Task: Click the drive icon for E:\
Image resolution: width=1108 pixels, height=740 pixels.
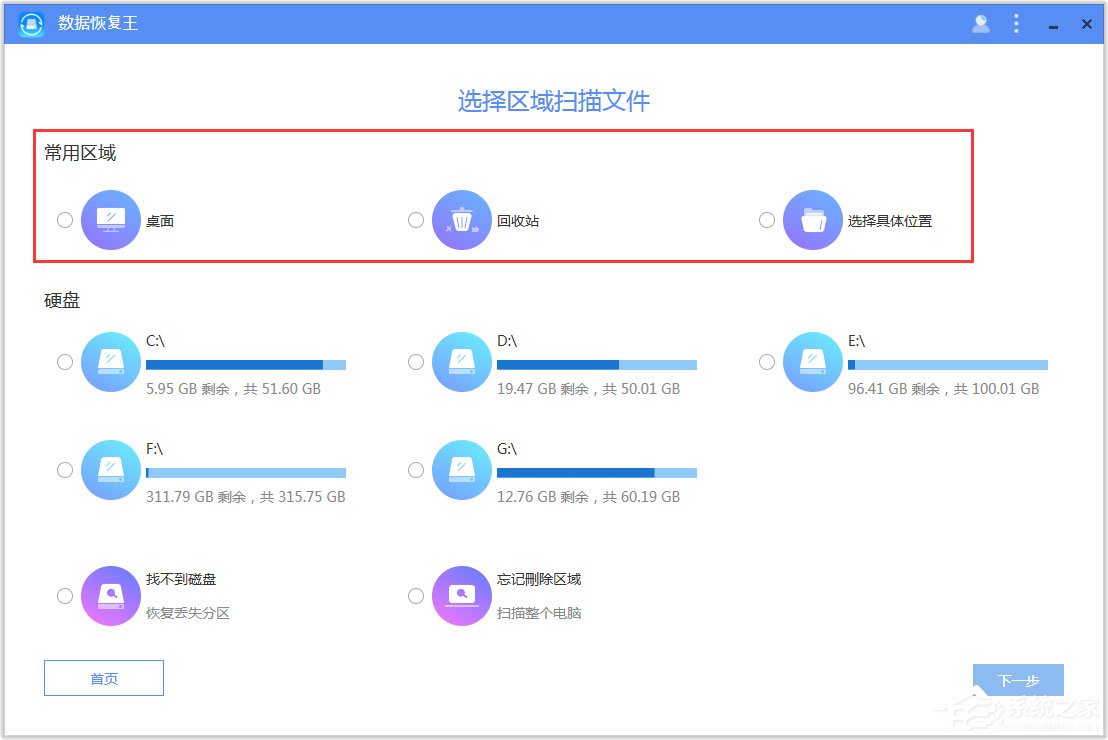Action: click(812, 363)
